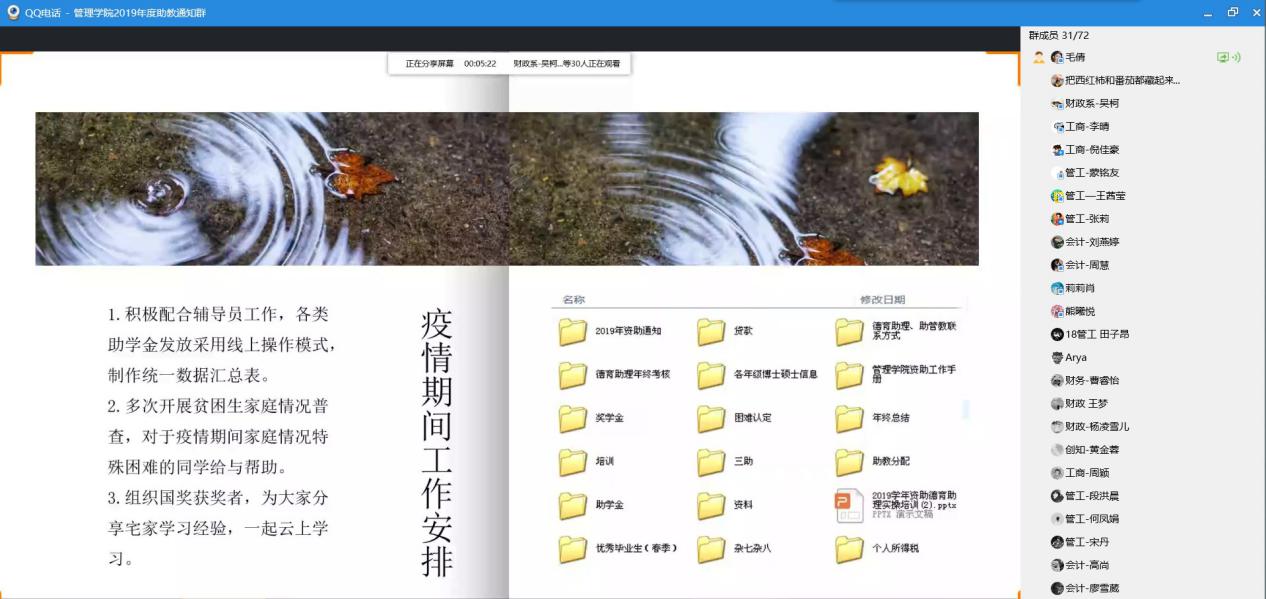
Task: Click the QQ penguin logo in title bar
Action: tap(13, 12)
